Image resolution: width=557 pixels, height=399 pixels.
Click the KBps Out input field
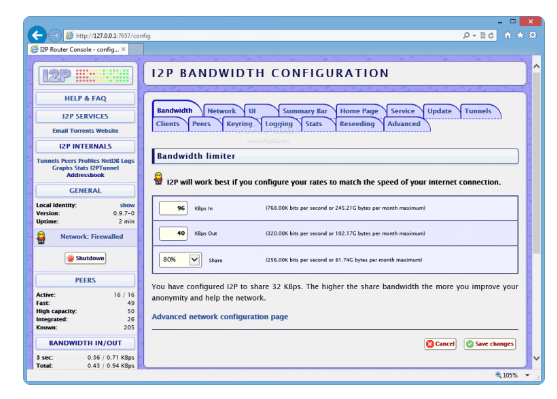pos(173,233)
